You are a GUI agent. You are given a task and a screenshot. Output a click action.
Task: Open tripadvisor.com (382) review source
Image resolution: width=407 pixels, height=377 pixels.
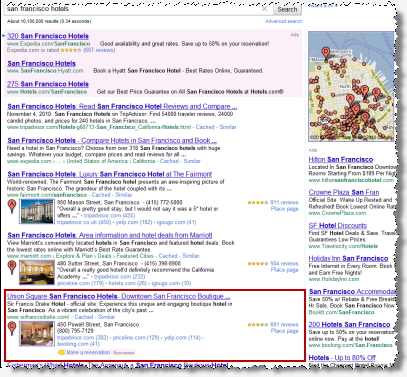(82, 338)
